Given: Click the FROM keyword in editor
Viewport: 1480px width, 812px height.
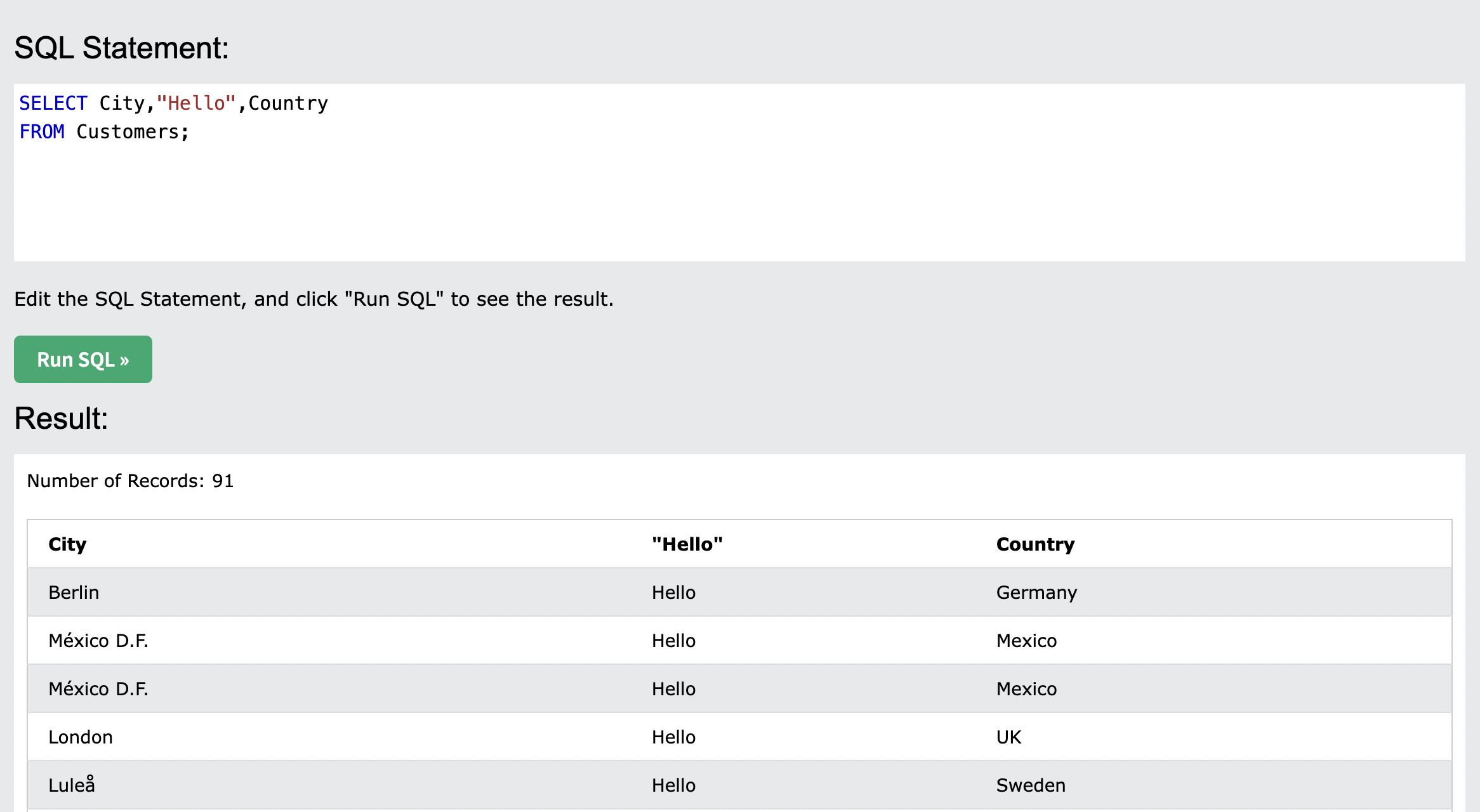Looking at the screenshot, I should click(x=42, y=132).
